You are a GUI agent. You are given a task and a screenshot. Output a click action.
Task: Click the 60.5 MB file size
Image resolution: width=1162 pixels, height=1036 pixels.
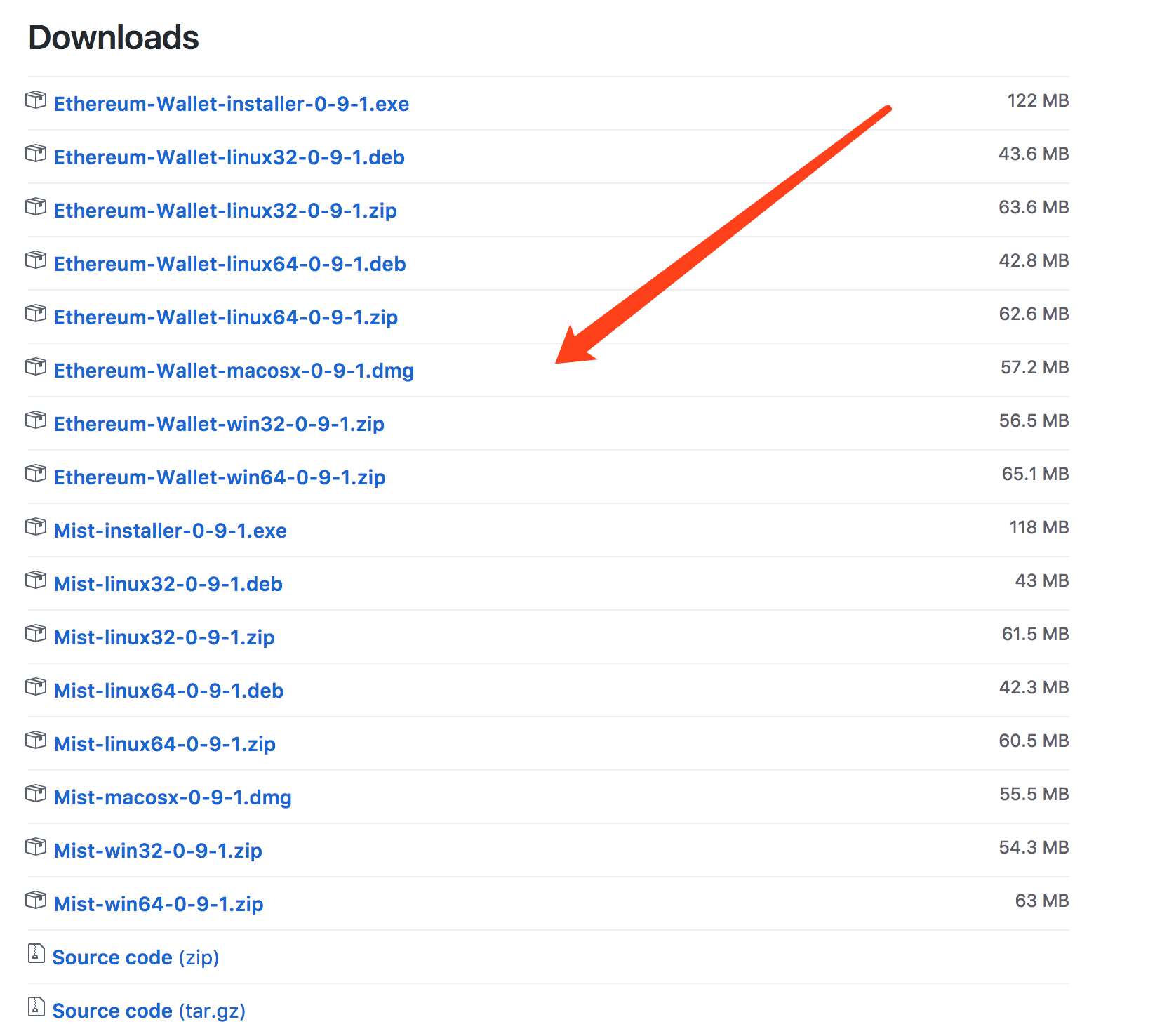pyautogui.click(x=1034, y=741)
